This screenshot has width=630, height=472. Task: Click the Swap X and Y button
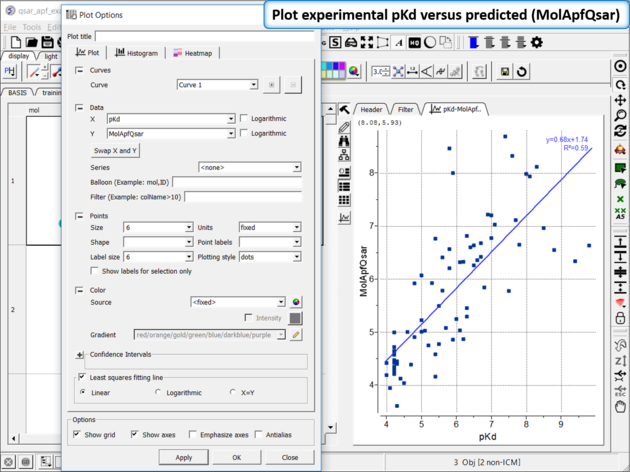(x=116, y=150)
